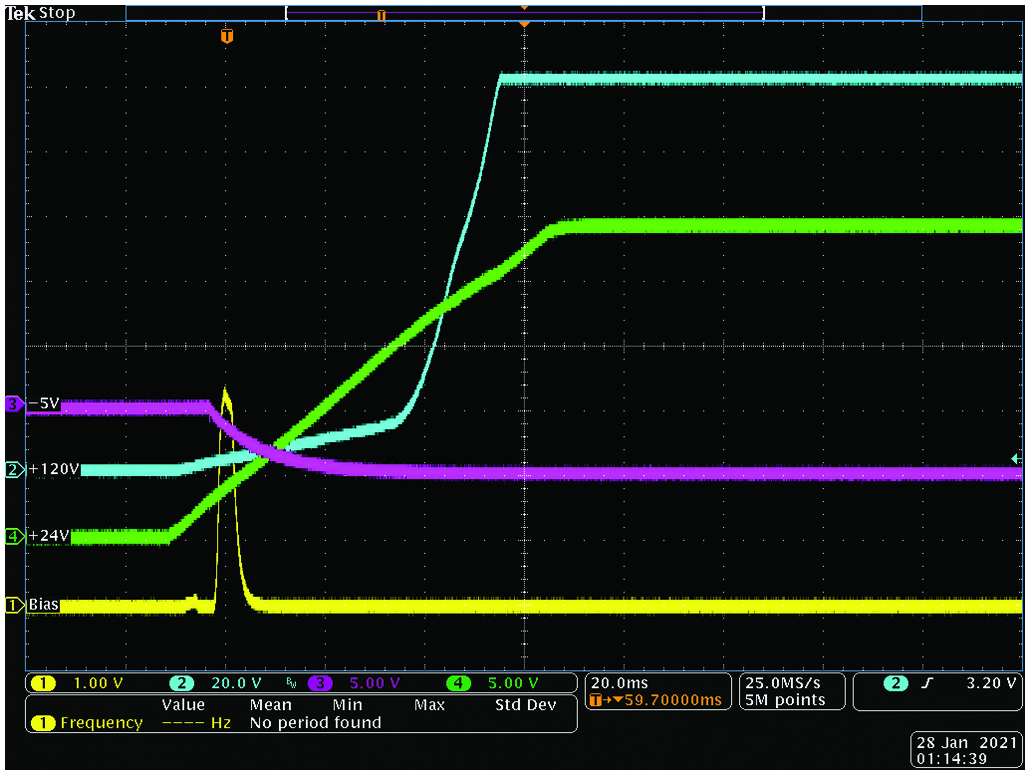Click the +24V waveform label
Image resolution: width=1030 pixels, height=775 pixels.
(49, 537)
